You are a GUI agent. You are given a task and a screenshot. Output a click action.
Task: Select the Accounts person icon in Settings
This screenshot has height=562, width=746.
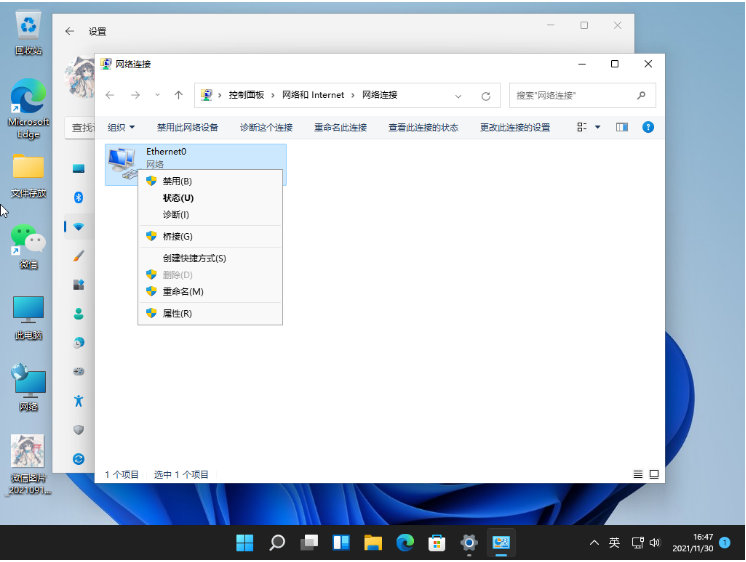pyautogui.click(x=79, y=314)
